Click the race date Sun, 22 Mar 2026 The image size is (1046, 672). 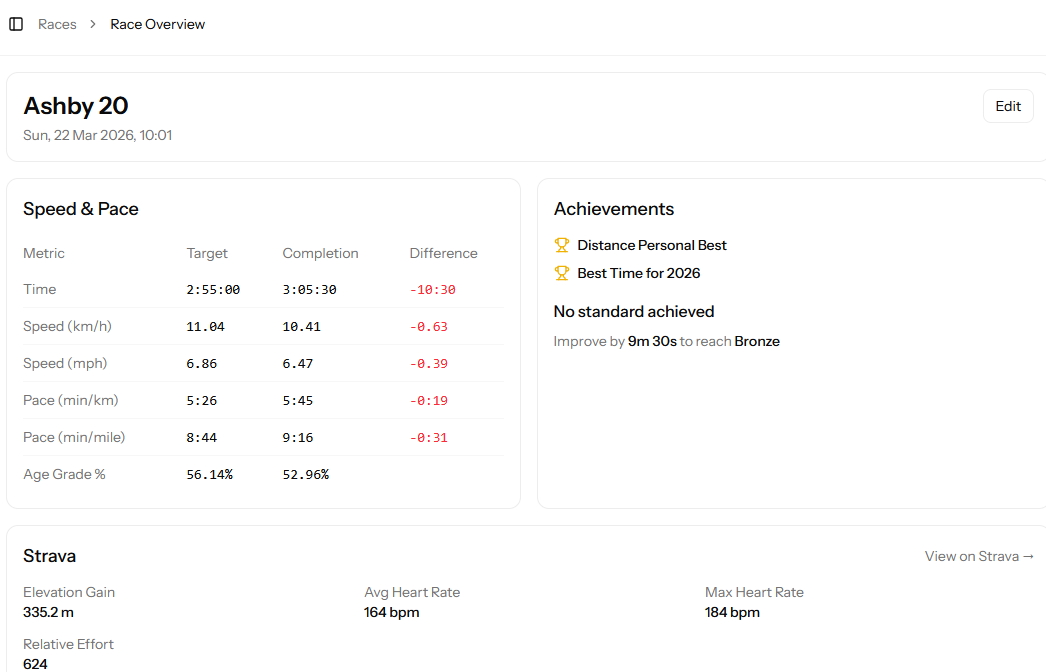point(97,135)
